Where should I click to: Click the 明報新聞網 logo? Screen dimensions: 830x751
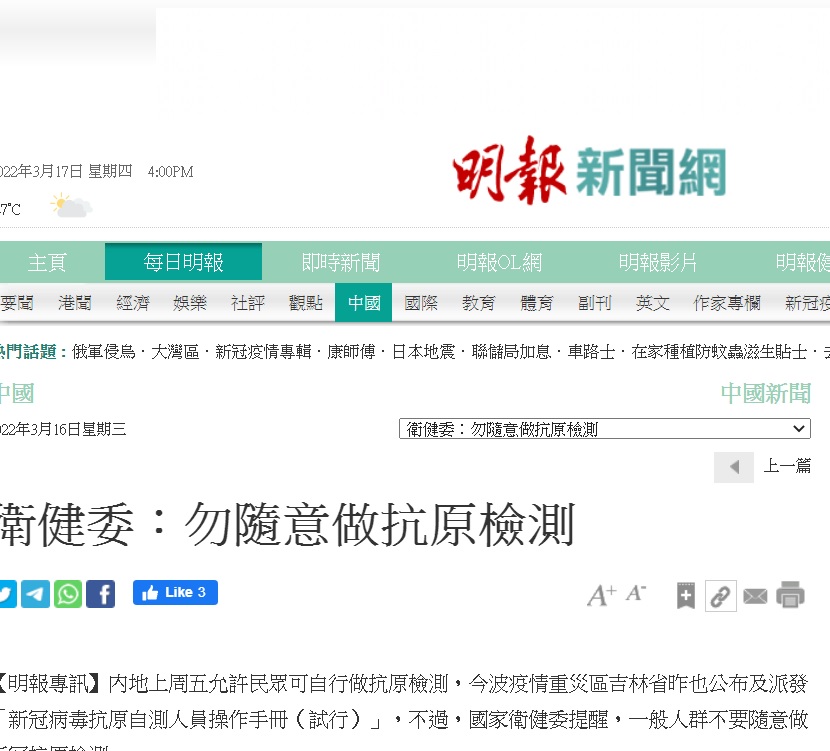tap(589, 167)
